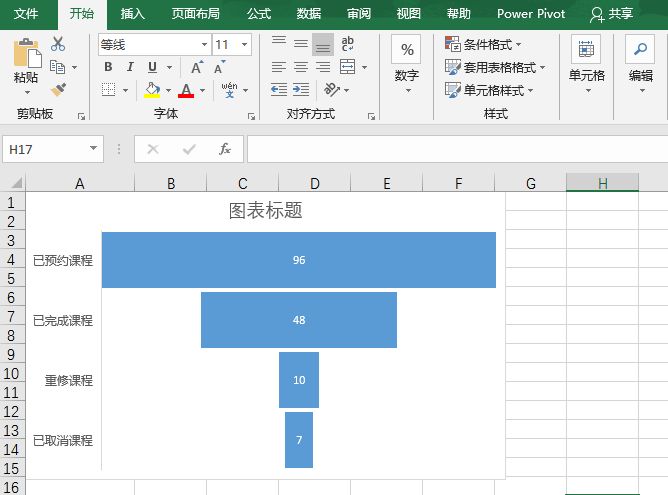Click the Paste clipboard icon
Image resolution: width=668 pixels, height=495 pixels.
tap(26, 60)
